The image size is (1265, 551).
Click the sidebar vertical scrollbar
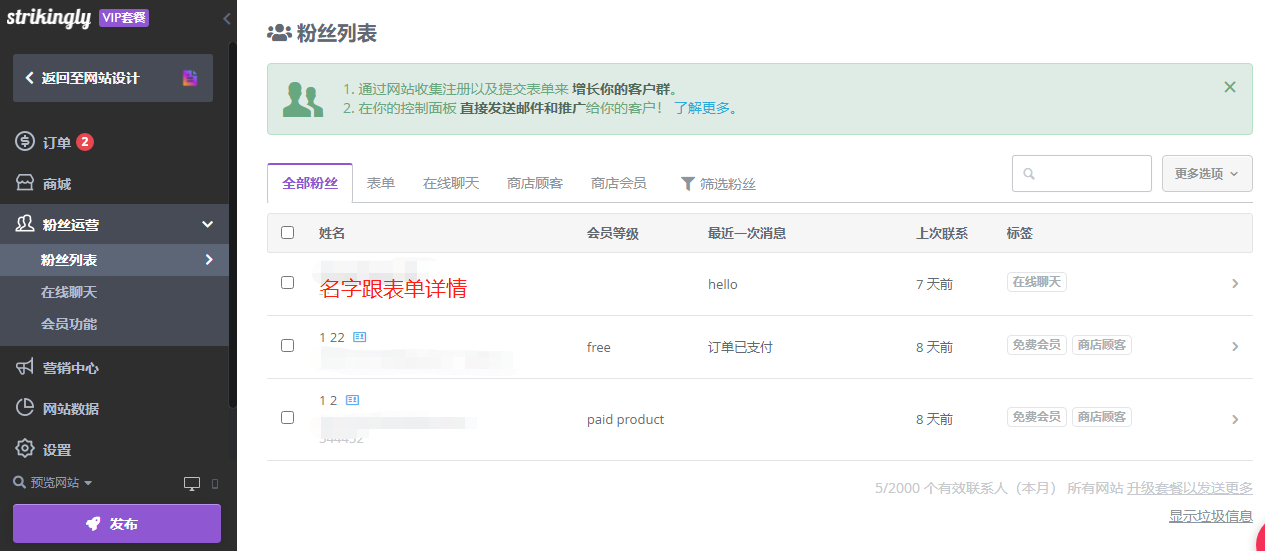coord(233,225)
